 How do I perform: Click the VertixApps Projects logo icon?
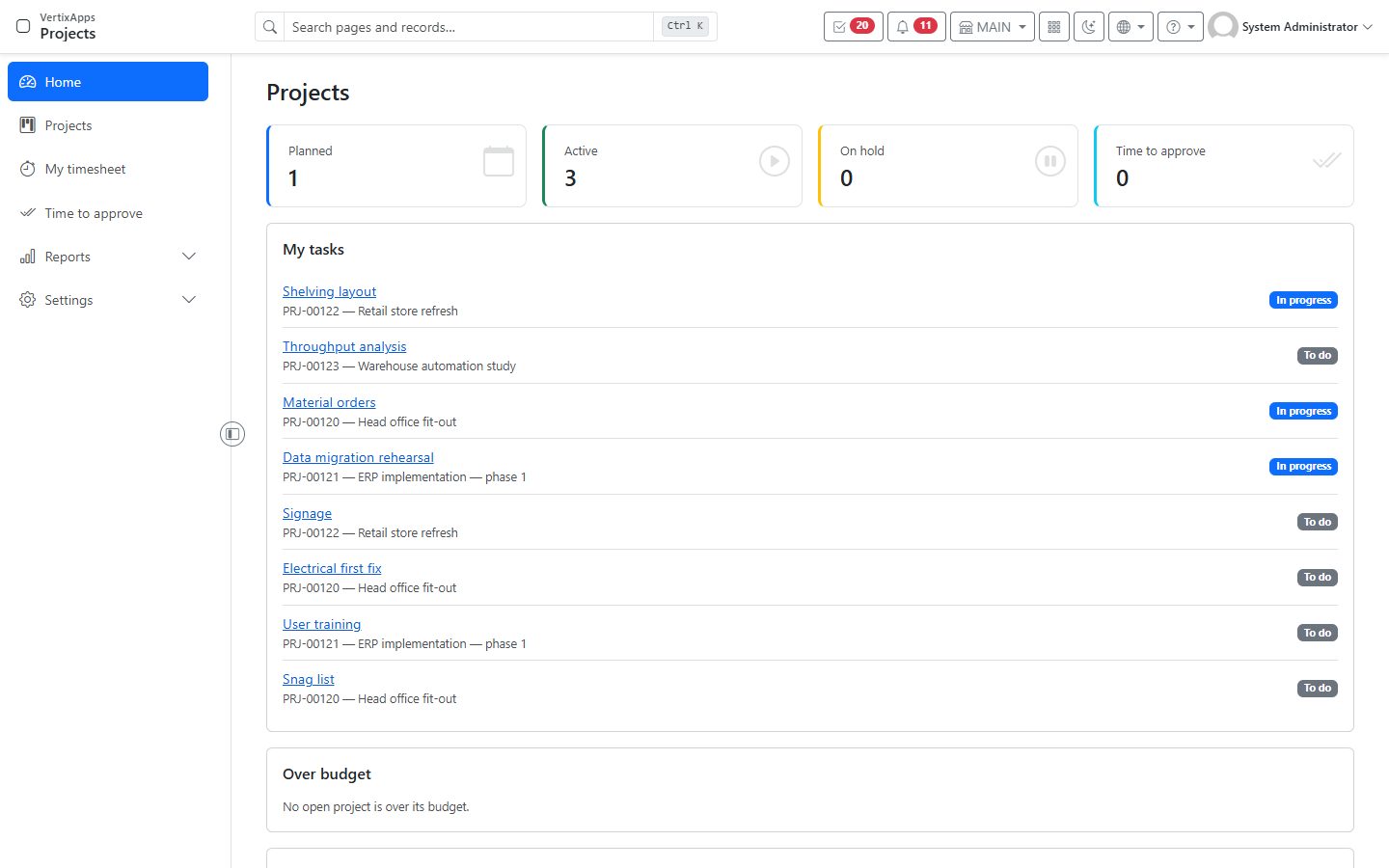[x=23, y=26]
